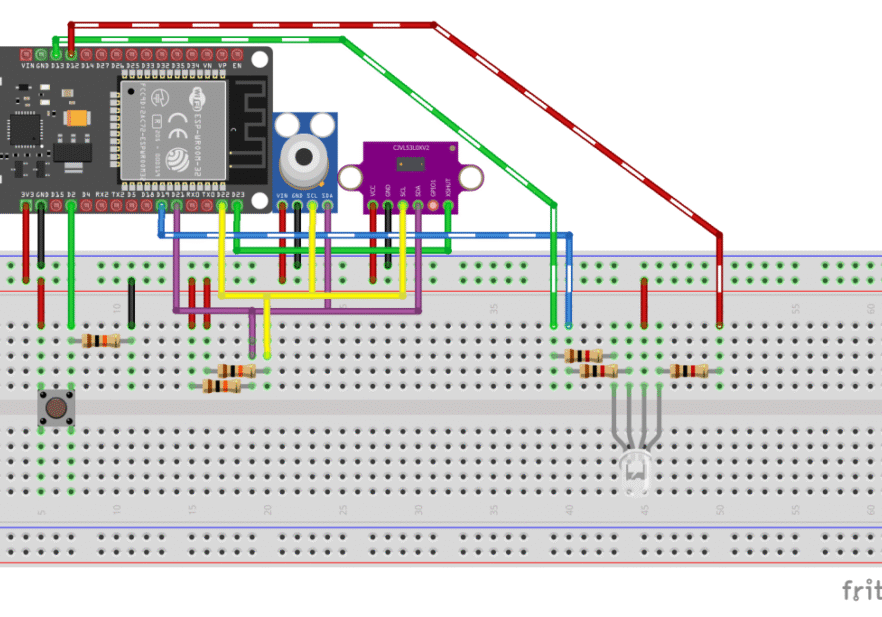882x617 pixels.
Task: Click the XSHUT pin on the purple sensor
Action: (x=448, y=207)
